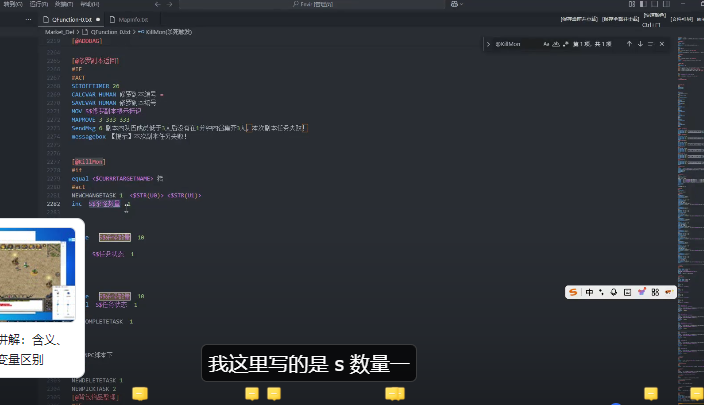Screen dimensions: 704x405
Task: Select @KillMon symbol in the breadcrumb
Action: click(169, 32)
